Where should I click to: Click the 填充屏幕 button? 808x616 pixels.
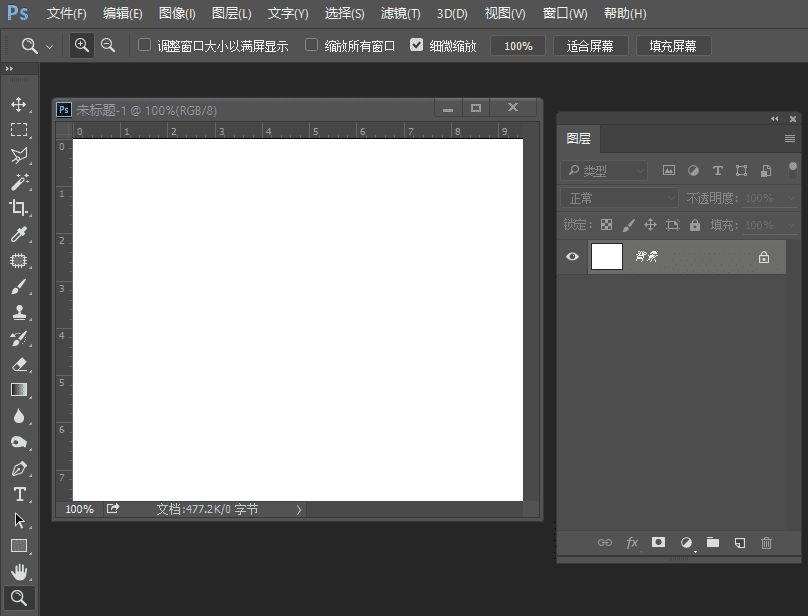pos(673,46)
